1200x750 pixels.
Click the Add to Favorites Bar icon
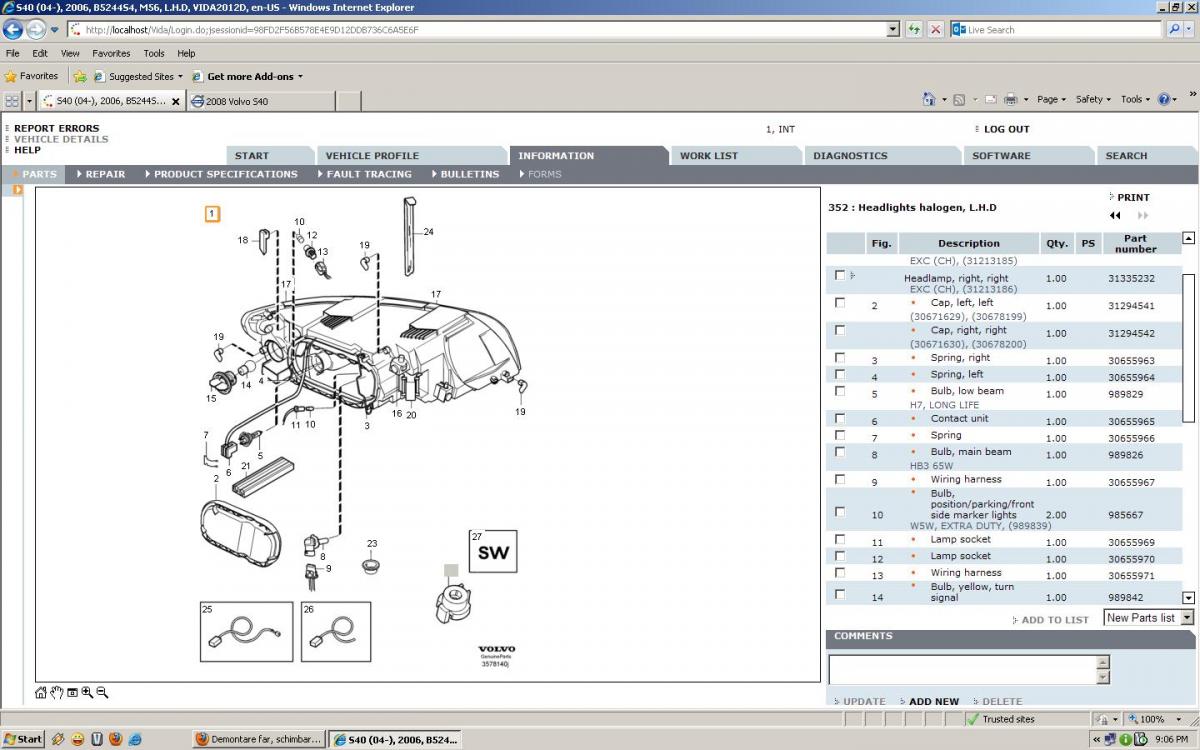(x=79, y=76)
